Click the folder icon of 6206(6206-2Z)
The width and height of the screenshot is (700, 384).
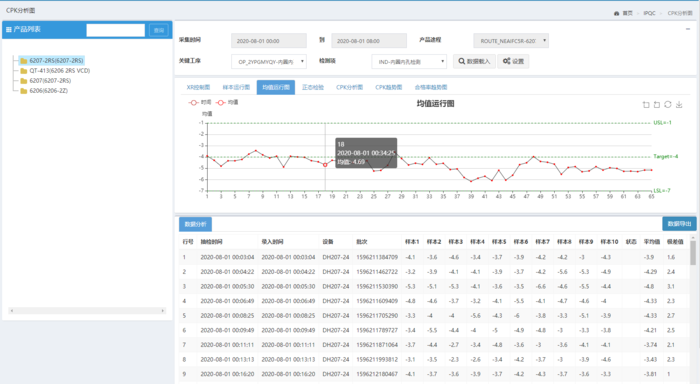click(24, 91)
